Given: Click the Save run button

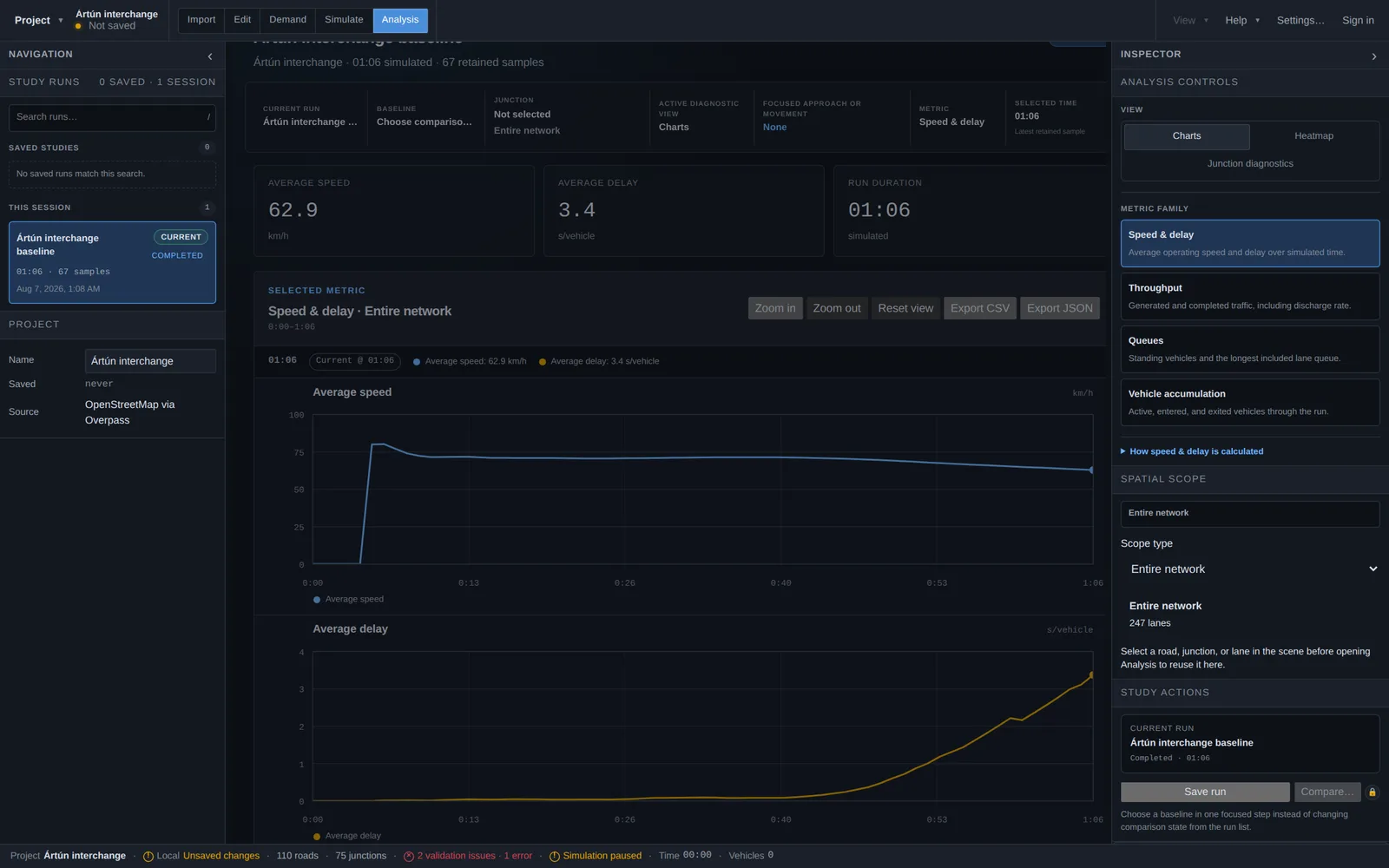Looking at the screenshot, I should click(1205, 792).
